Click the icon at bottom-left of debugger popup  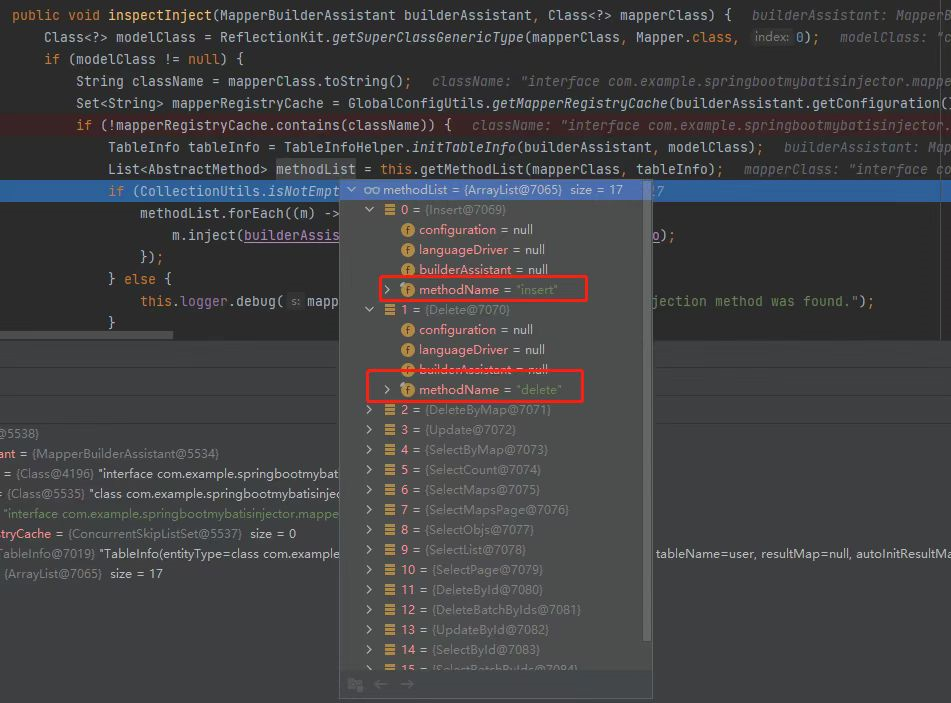click(355, 684)
